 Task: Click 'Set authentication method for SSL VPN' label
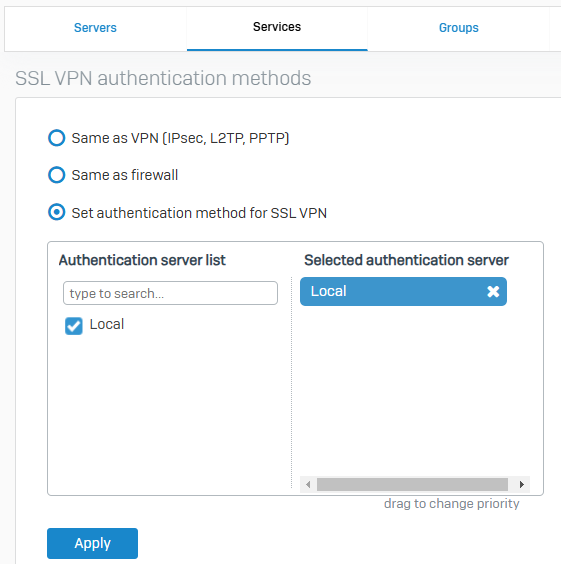[199, 213]
